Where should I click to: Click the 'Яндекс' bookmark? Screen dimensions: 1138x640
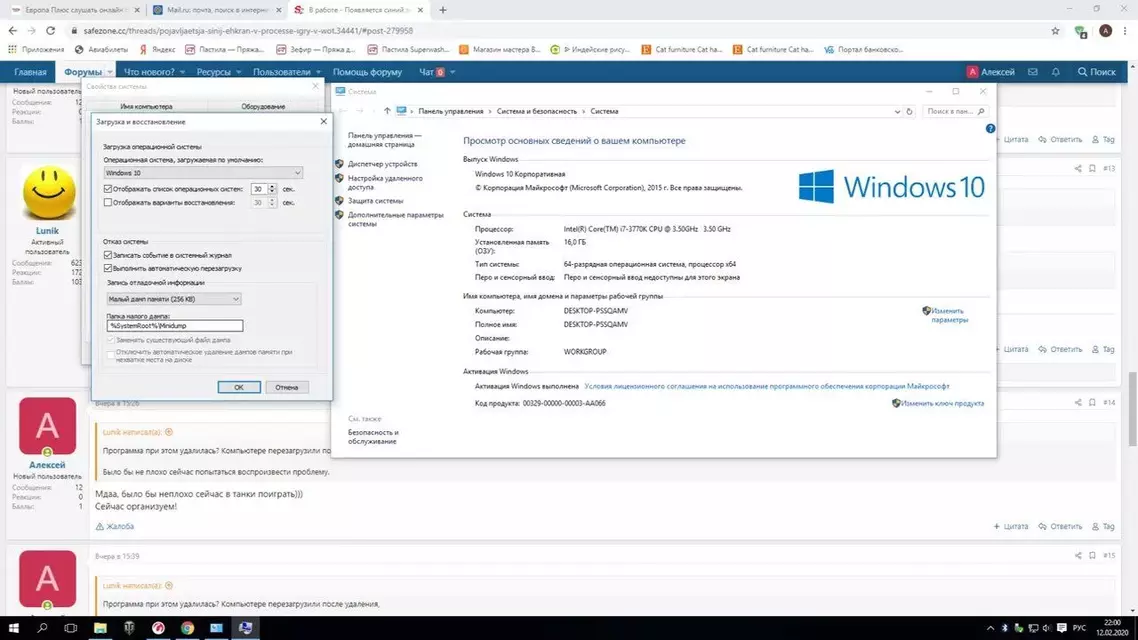coord(157,49)
